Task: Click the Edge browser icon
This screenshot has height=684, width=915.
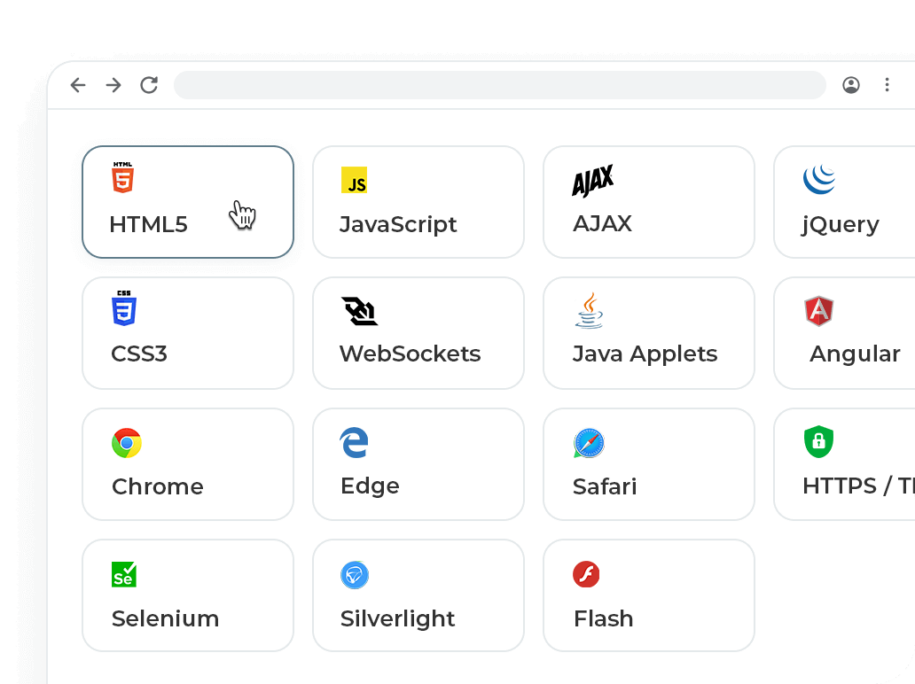Action: tap(353, 443)
